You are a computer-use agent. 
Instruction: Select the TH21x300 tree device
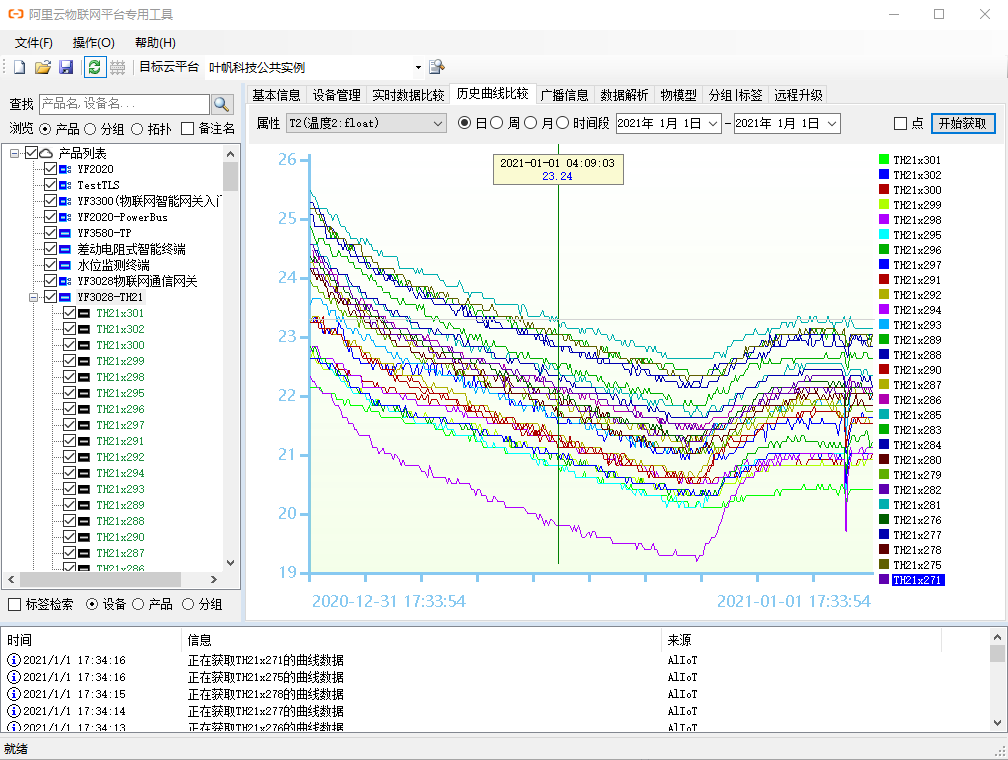click(120, 345)
